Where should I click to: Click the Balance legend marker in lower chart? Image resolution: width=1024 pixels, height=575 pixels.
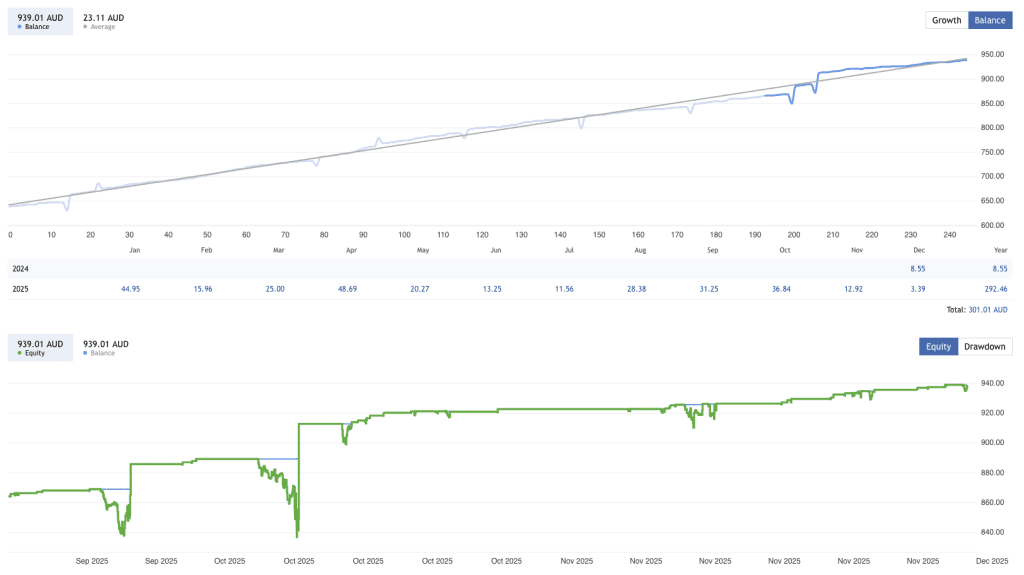click(x=86, y=353)
